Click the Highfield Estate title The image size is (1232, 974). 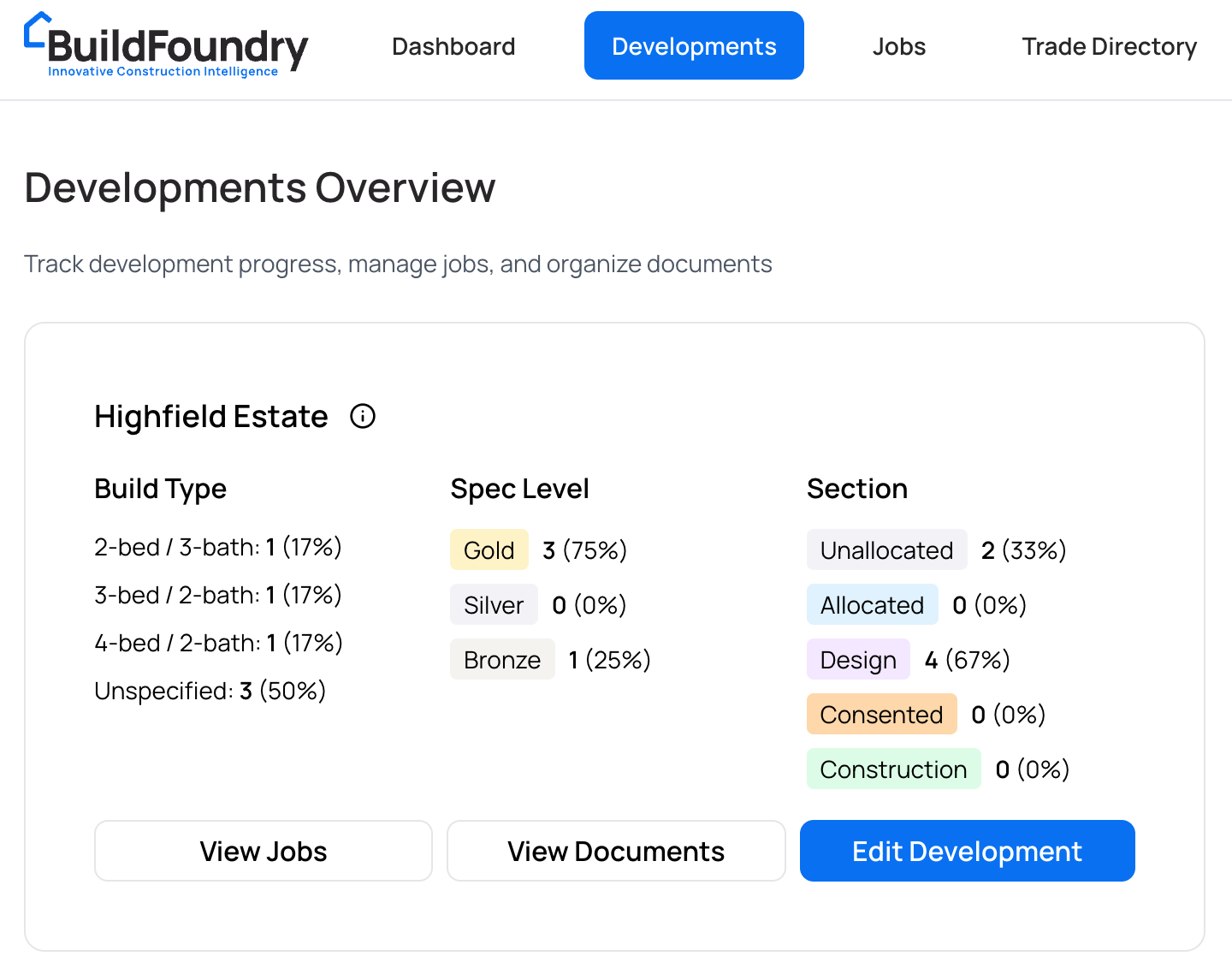click(211, 417)
